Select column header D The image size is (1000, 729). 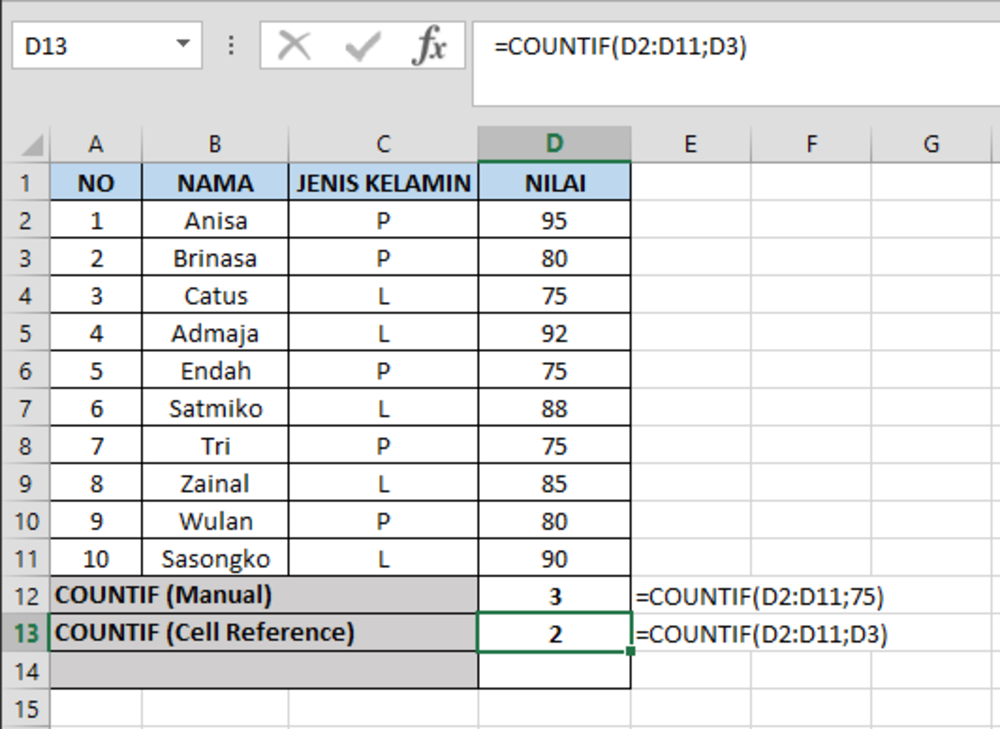click(x=554, y=143)
